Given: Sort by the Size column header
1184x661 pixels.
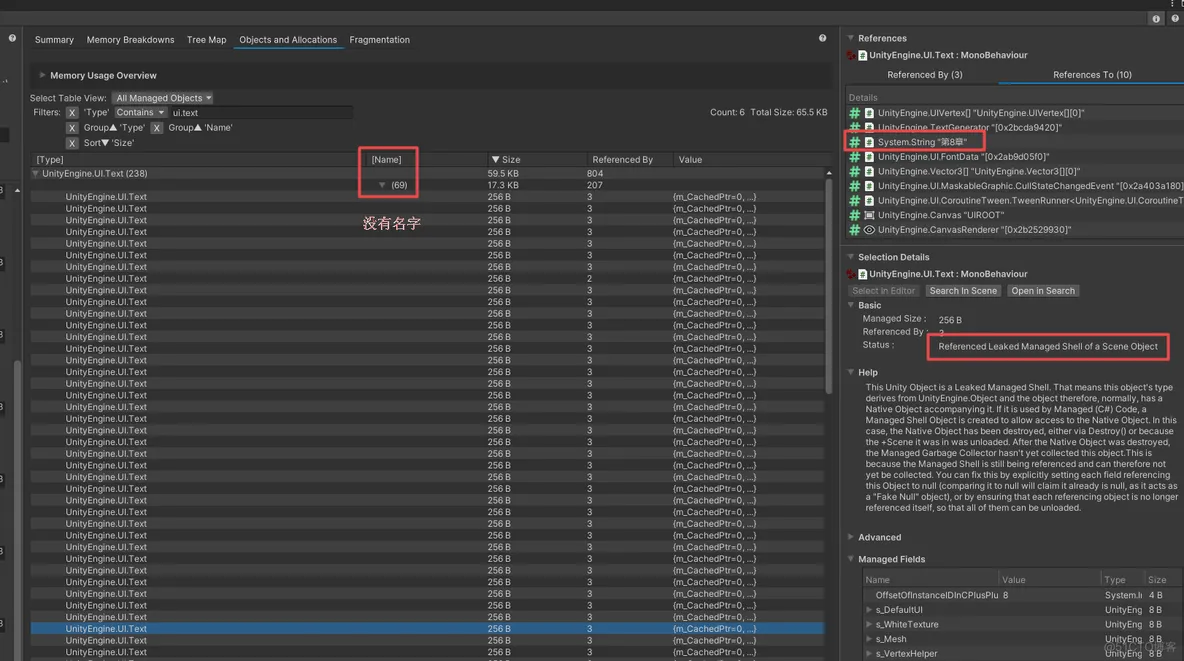Looking at the screenshot, I should point(536,159).
